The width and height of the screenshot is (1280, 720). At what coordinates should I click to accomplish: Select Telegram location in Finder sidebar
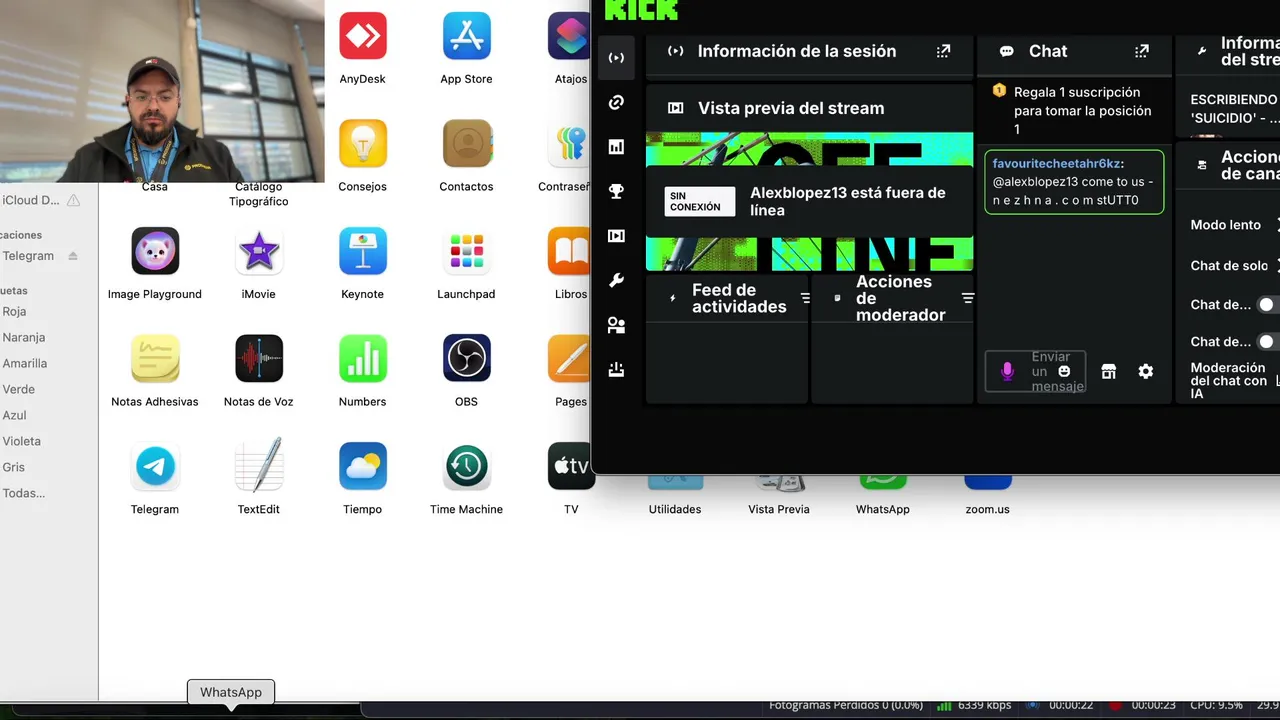(x=28, y=256)
